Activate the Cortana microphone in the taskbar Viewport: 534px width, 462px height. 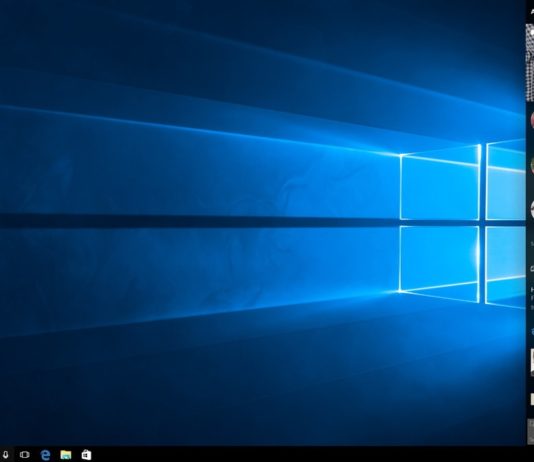click(x=6, y=455)
